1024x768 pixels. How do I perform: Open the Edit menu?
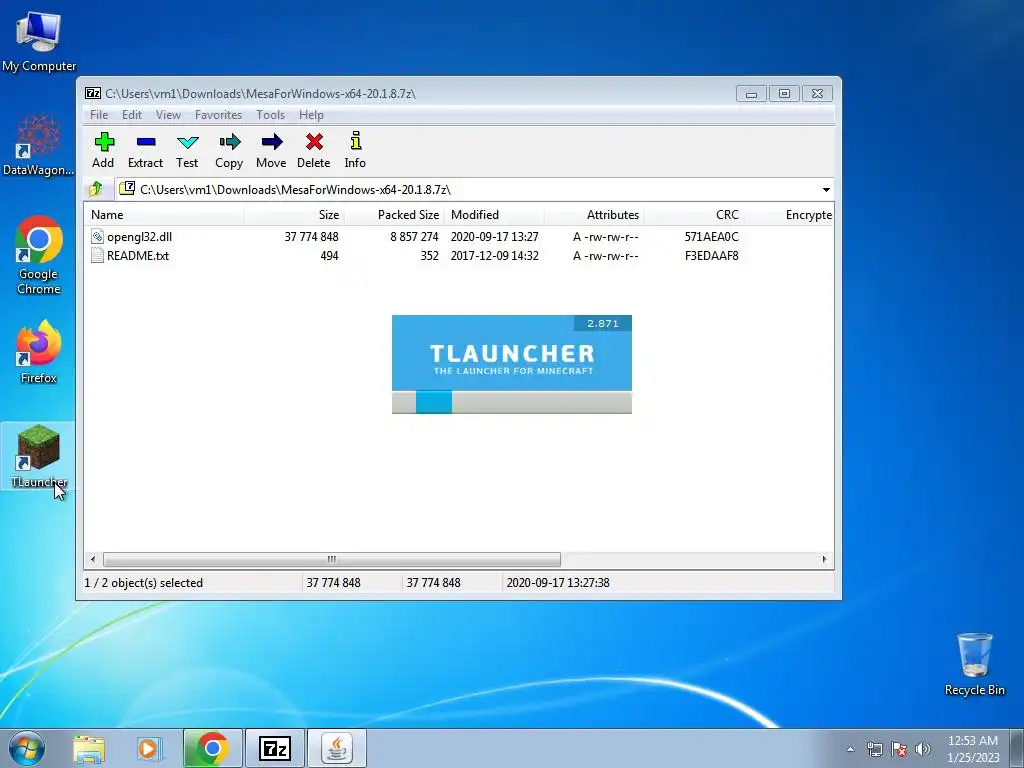[x=132, y=115]
